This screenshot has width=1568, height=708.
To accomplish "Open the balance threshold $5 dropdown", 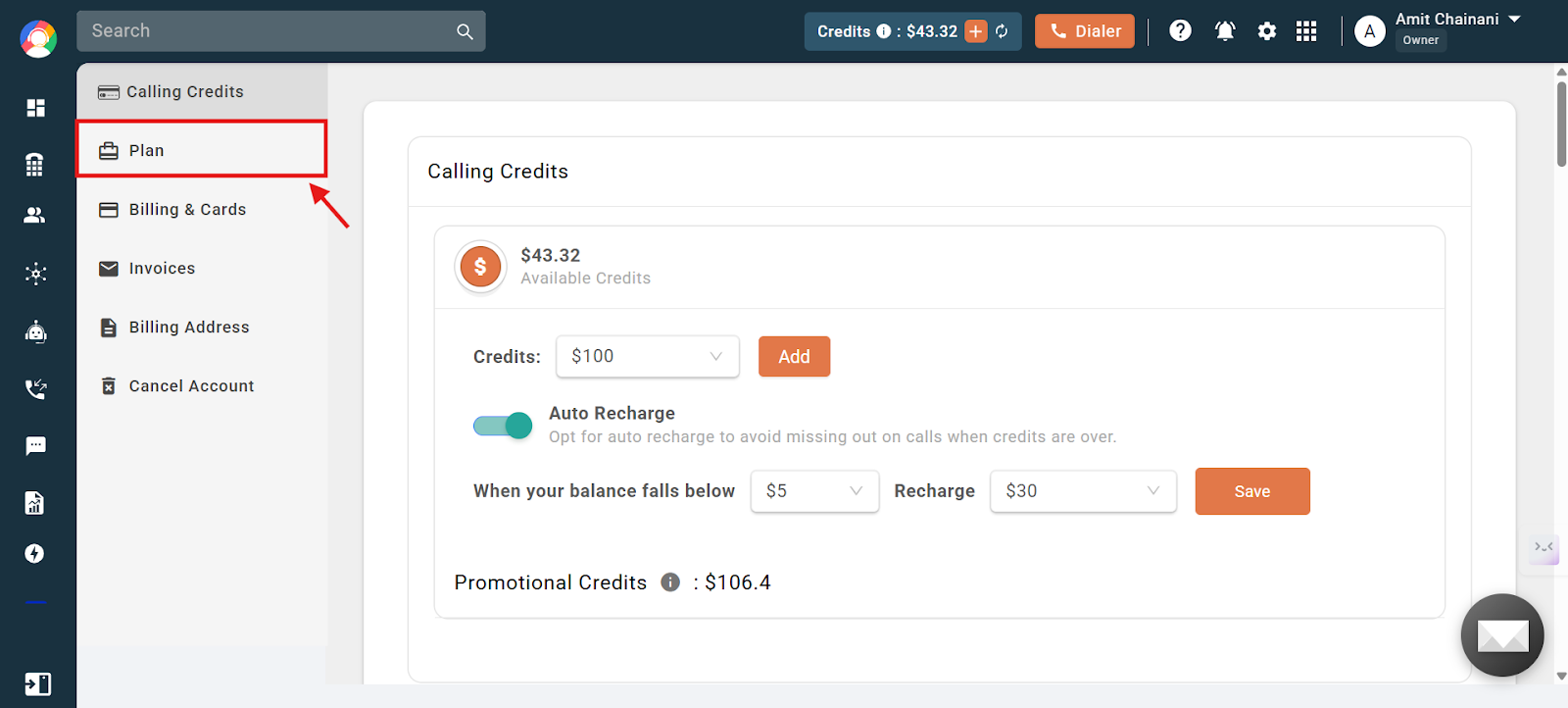I will tap(814, 491).
